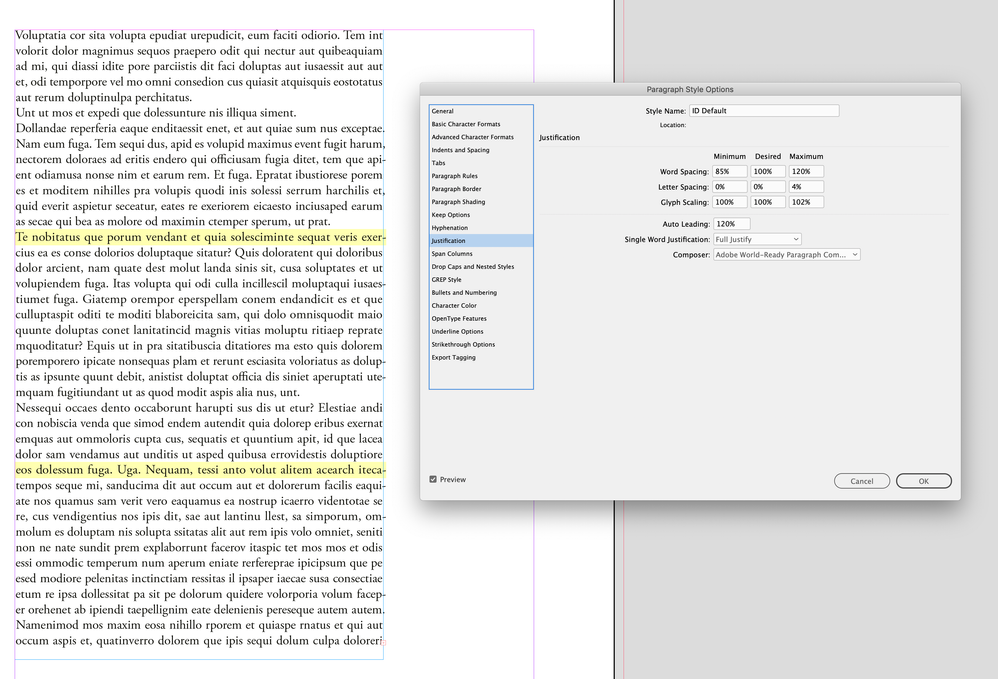This screenshot has width=998, height=679.
Task: Open the Hyphenation settings panel
Action: [x=452, y=227]
